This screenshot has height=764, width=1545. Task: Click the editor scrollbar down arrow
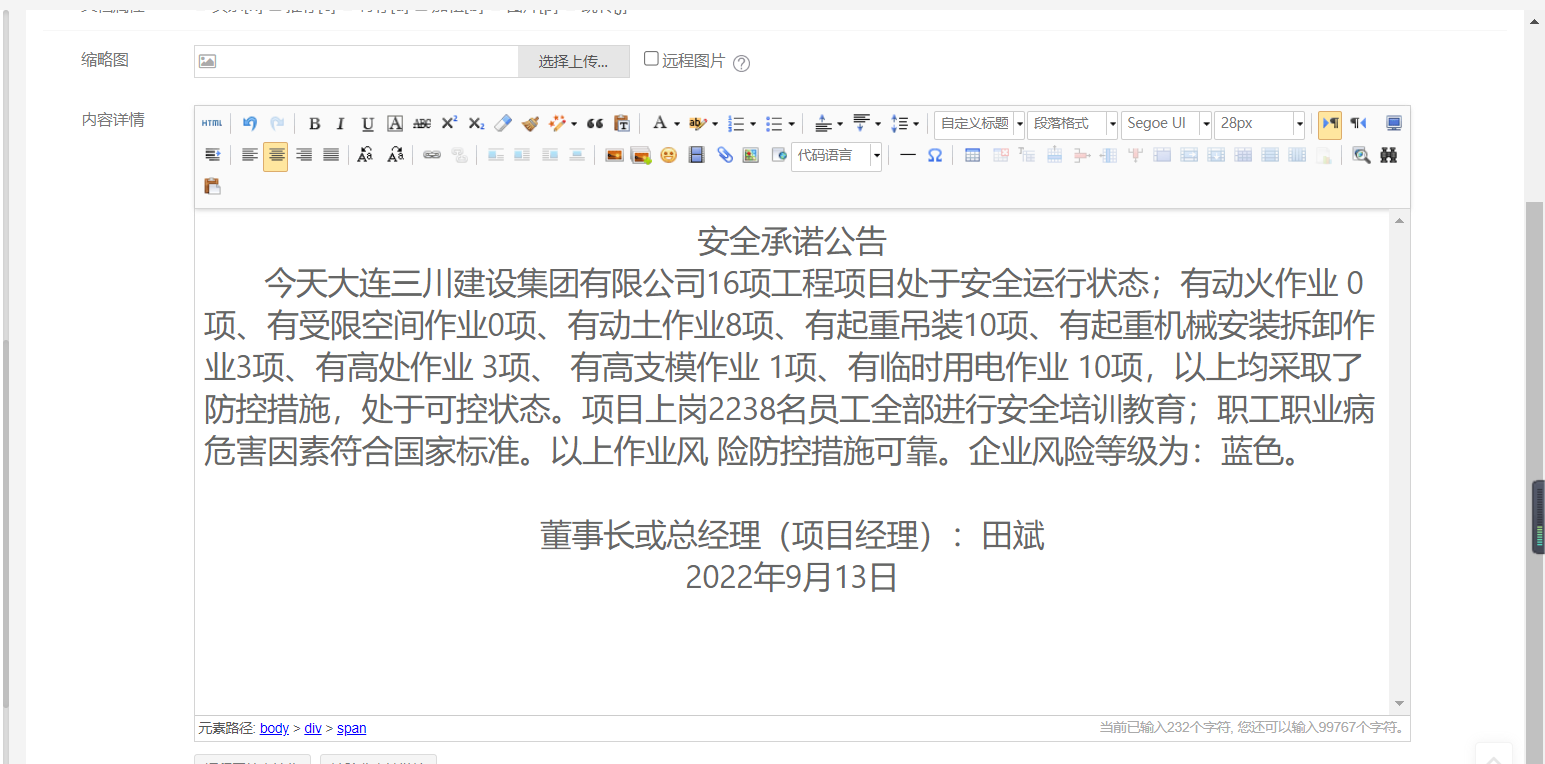tap(1399, 704)
